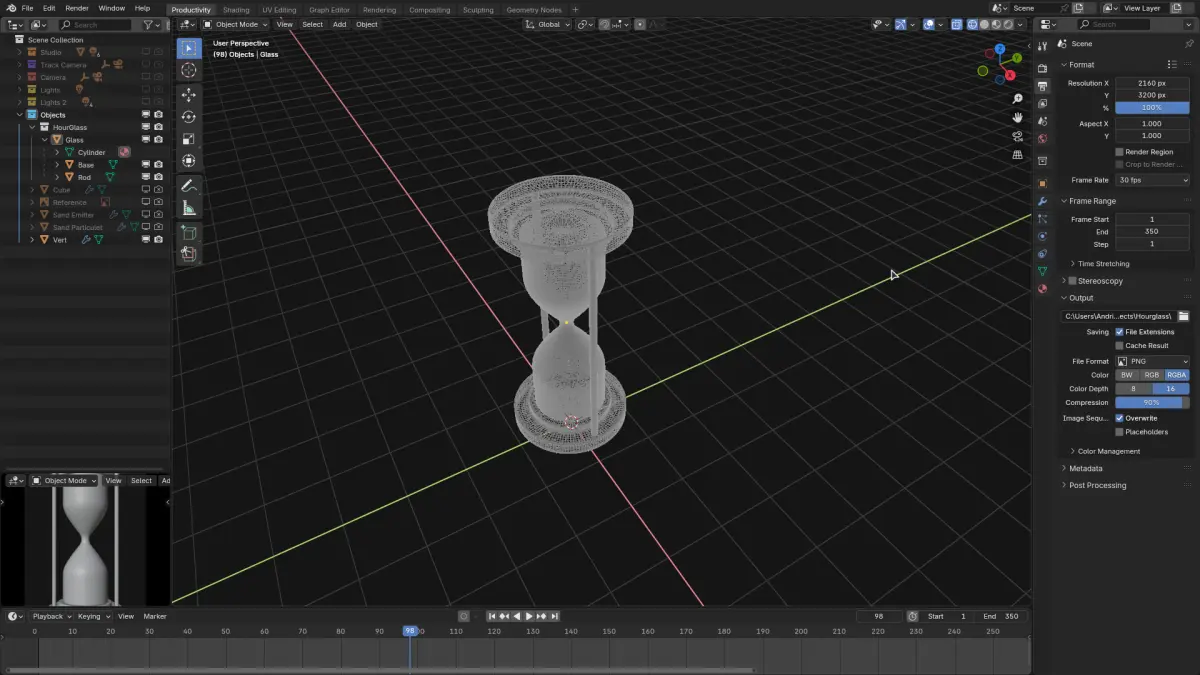Open the timeline Playback popover

51,616
